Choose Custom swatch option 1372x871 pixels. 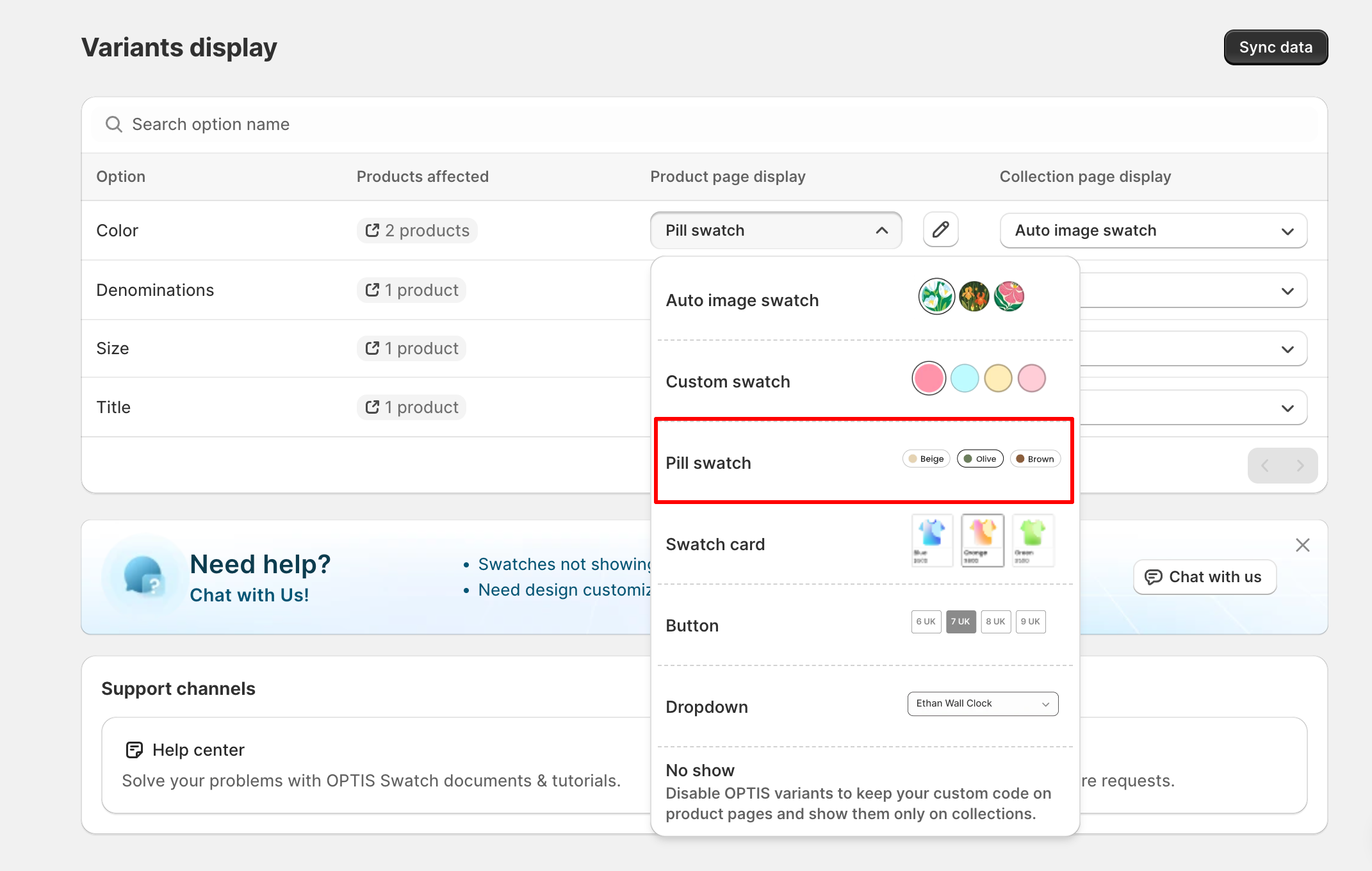tap(865, 381)
